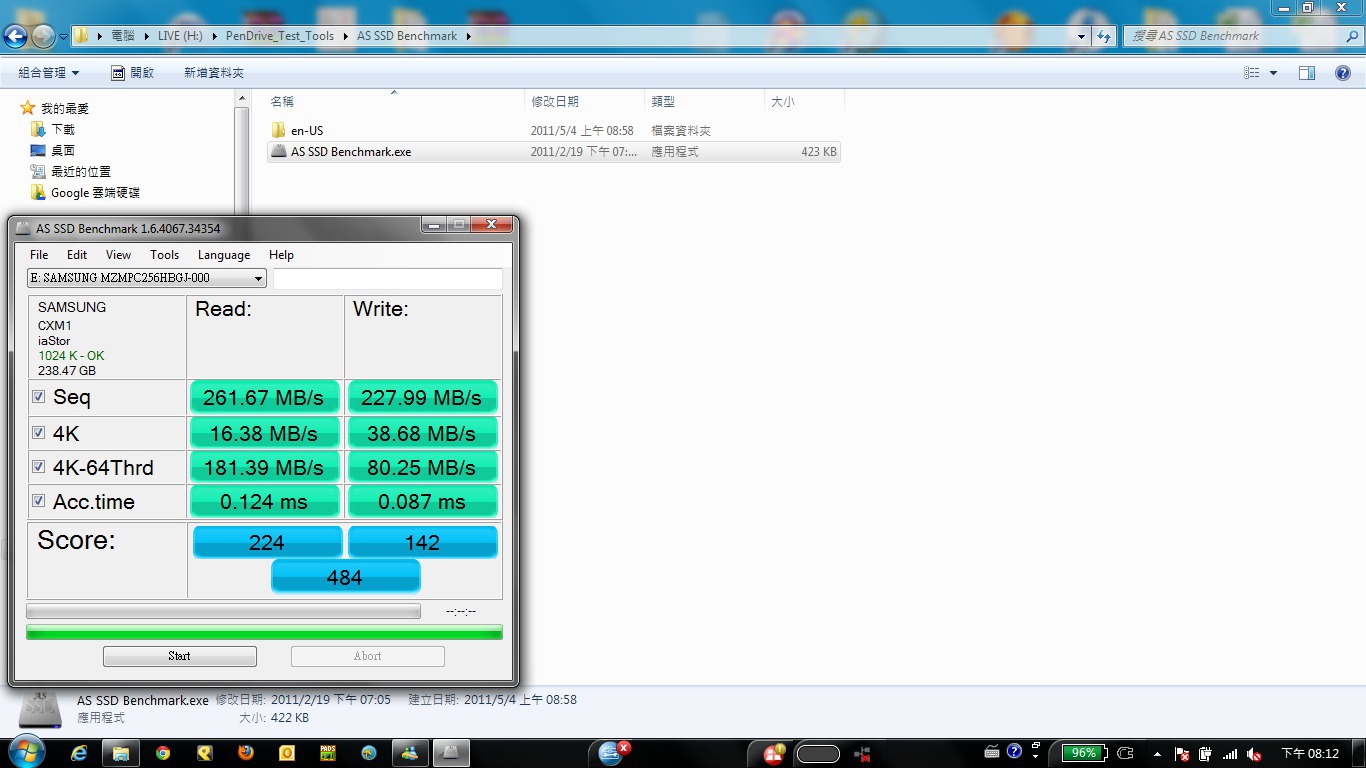Viewport: 1366px width, 768px height.
Task: Select AS SSD Benchmark.exe file row
Action: [554, 152]
